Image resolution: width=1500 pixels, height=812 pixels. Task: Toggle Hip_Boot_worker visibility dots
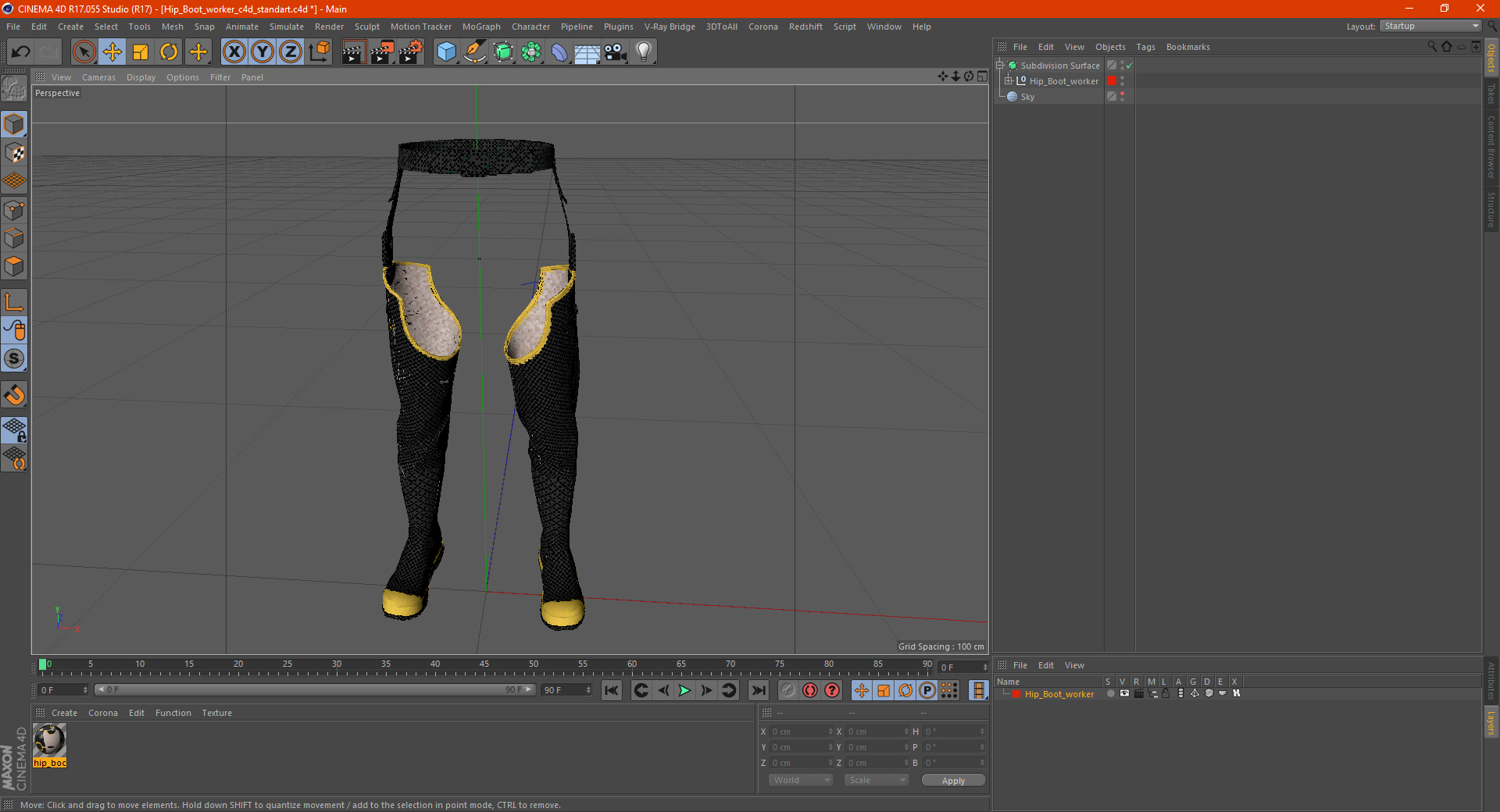pyautogui.click(x=1123, y=81)
